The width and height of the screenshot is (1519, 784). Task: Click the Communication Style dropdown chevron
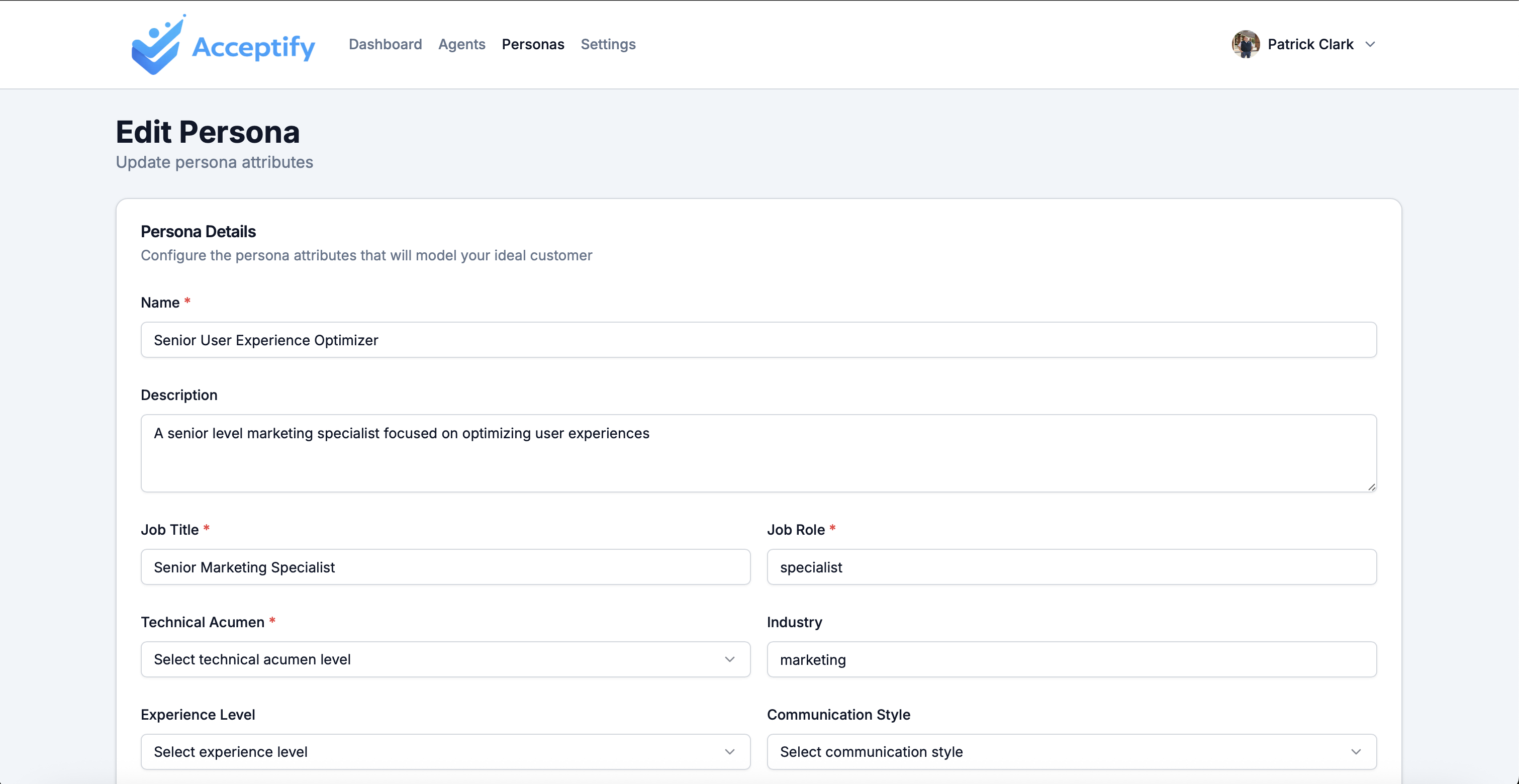[1356, 752]
